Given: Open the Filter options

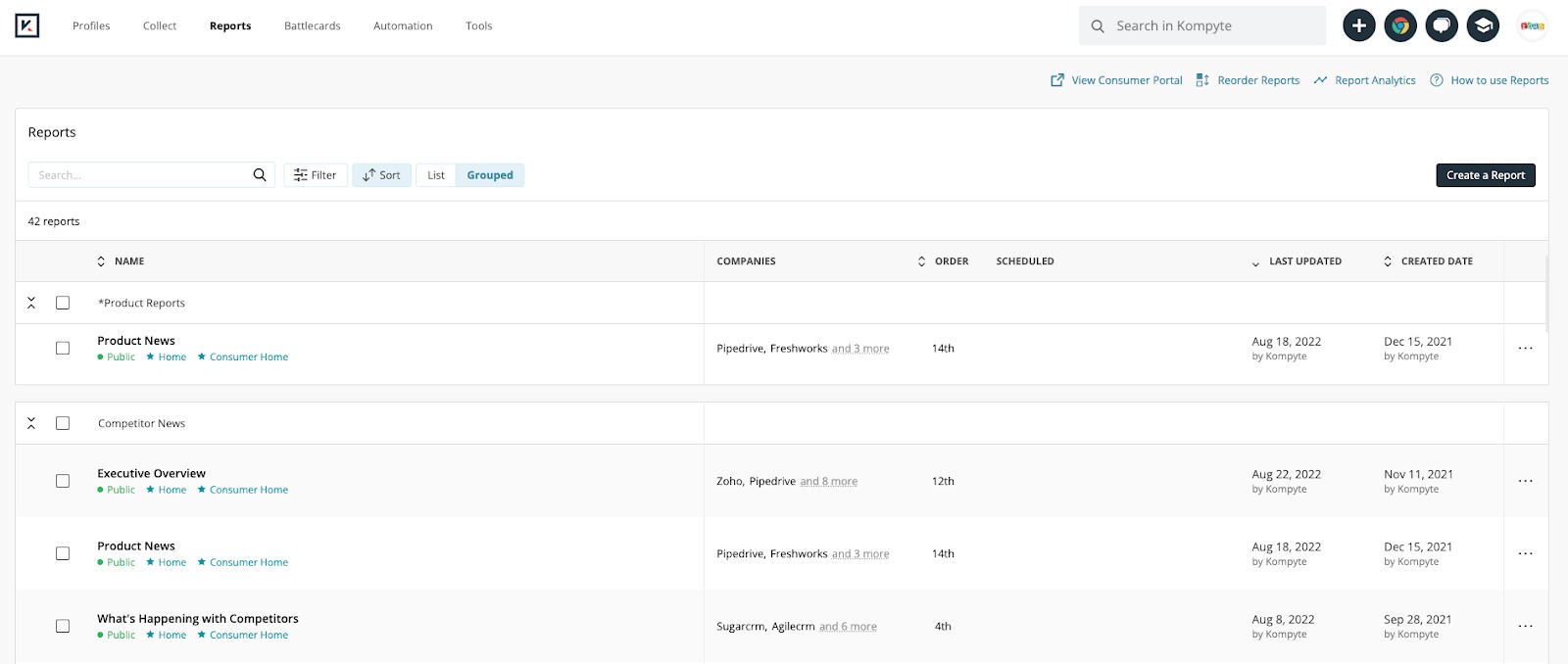Looking at the screenshot, I should click(316, 175).
